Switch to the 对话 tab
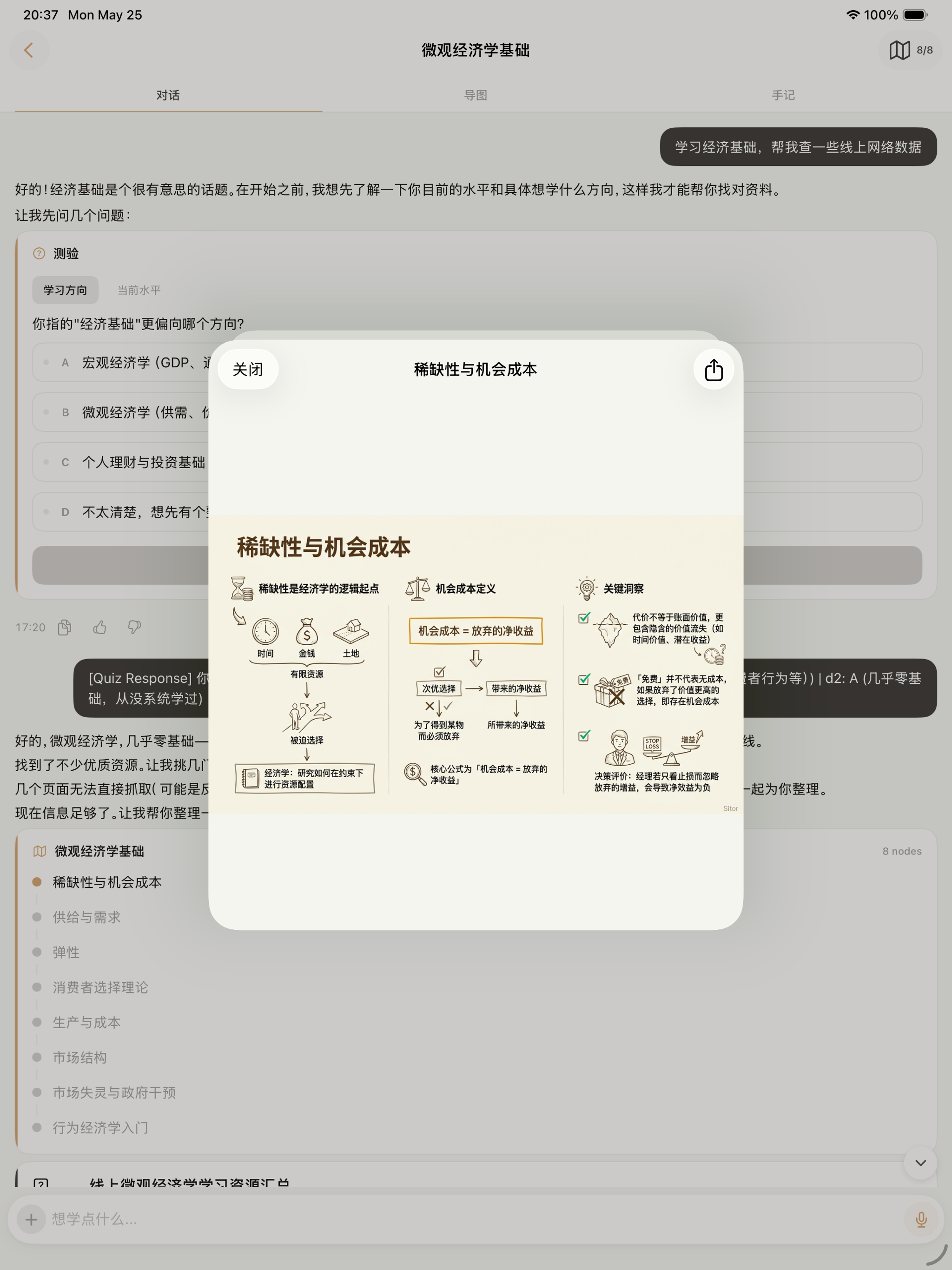Image resolution: width=952 pixels, height=1270 pixels. tap(168, 95)
